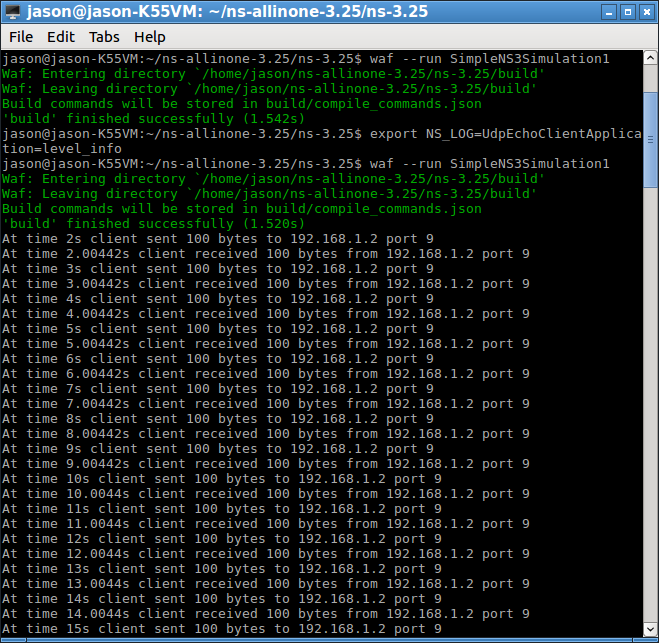Click the window title 'jason@jason-K55VM' text

pyautogui.click(x=114, y=12)
